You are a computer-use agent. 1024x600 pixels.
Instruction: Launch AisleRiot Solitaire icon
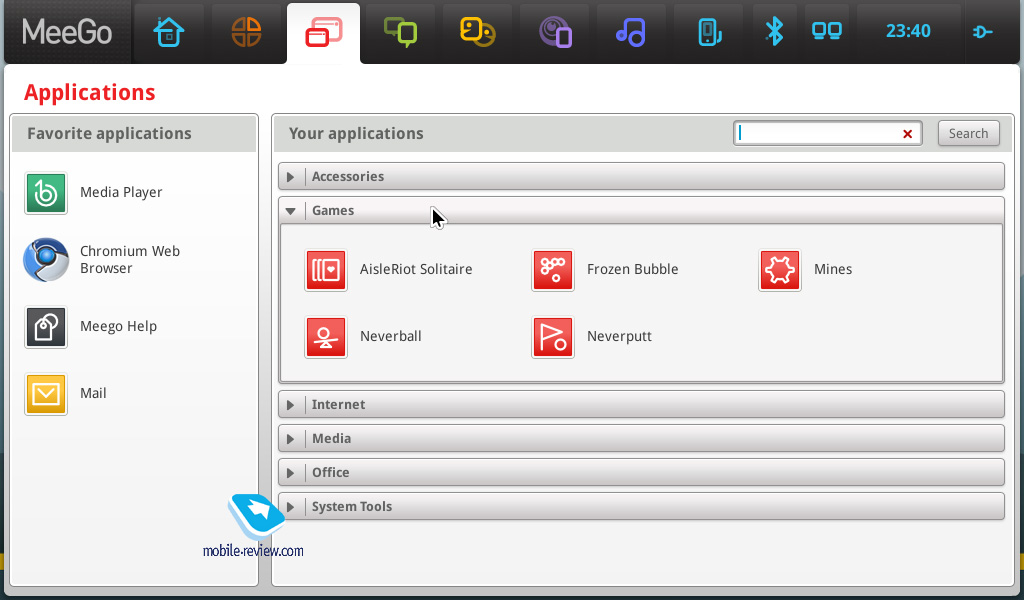pos(326,270)
